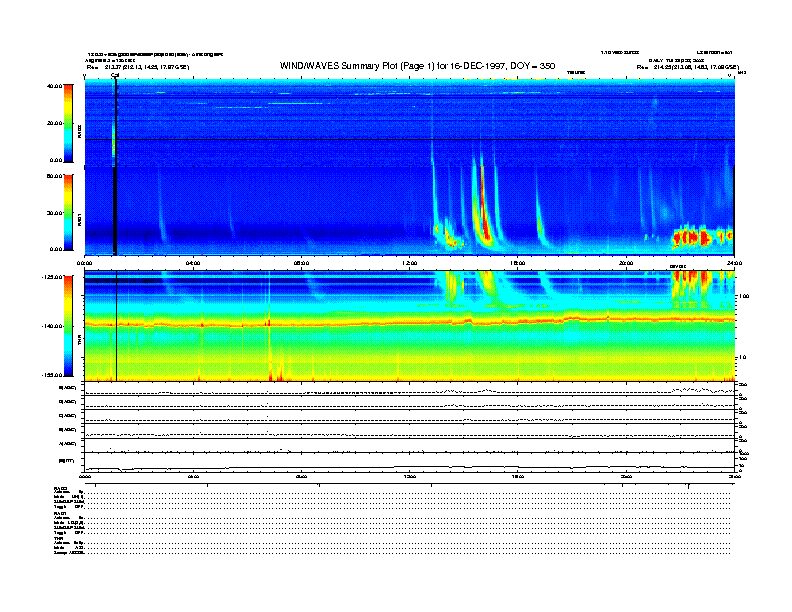
Task: Click the 10 frequency tick right of TNR panel
Action: [x=741, y=358]
